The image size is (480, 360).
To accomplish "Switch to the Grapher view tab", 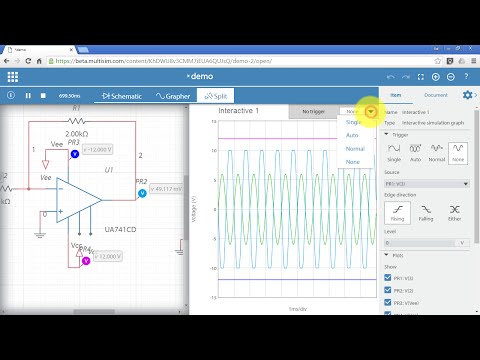I will (173, 96).
